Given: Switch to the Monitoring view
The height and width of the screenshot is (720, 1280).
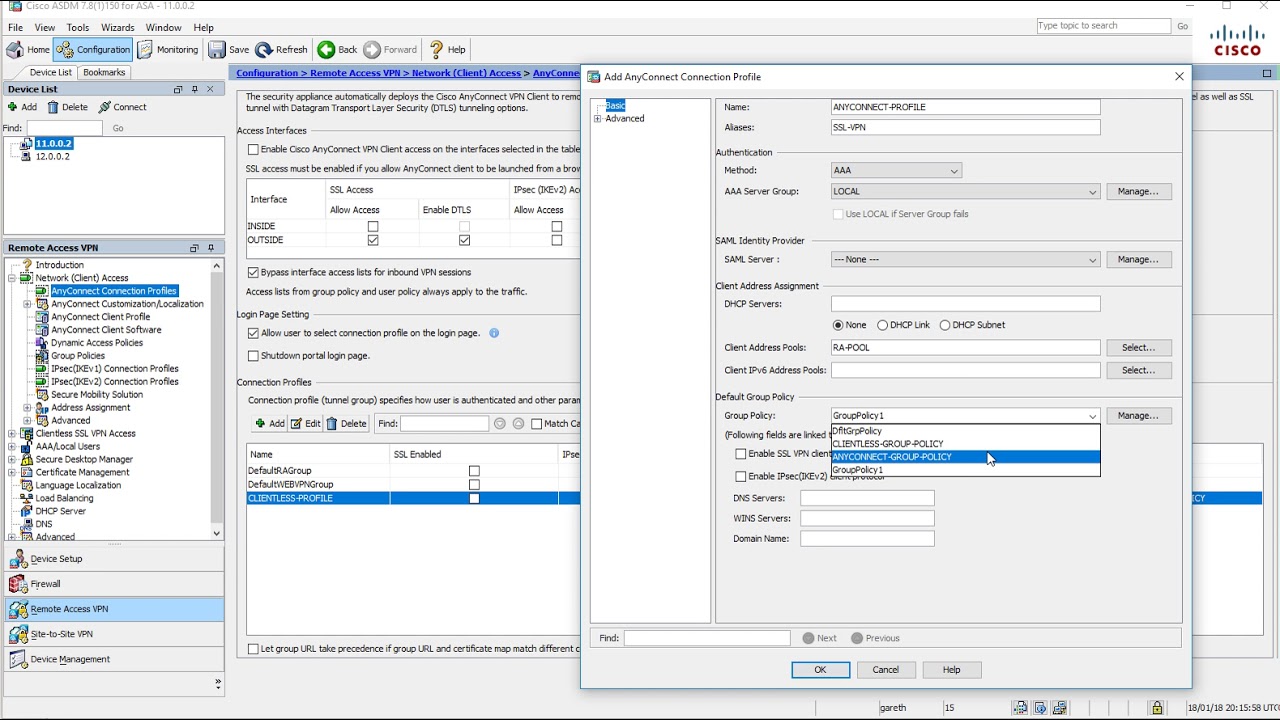Looking at the screenshot, I should click(x=168, y=49).
